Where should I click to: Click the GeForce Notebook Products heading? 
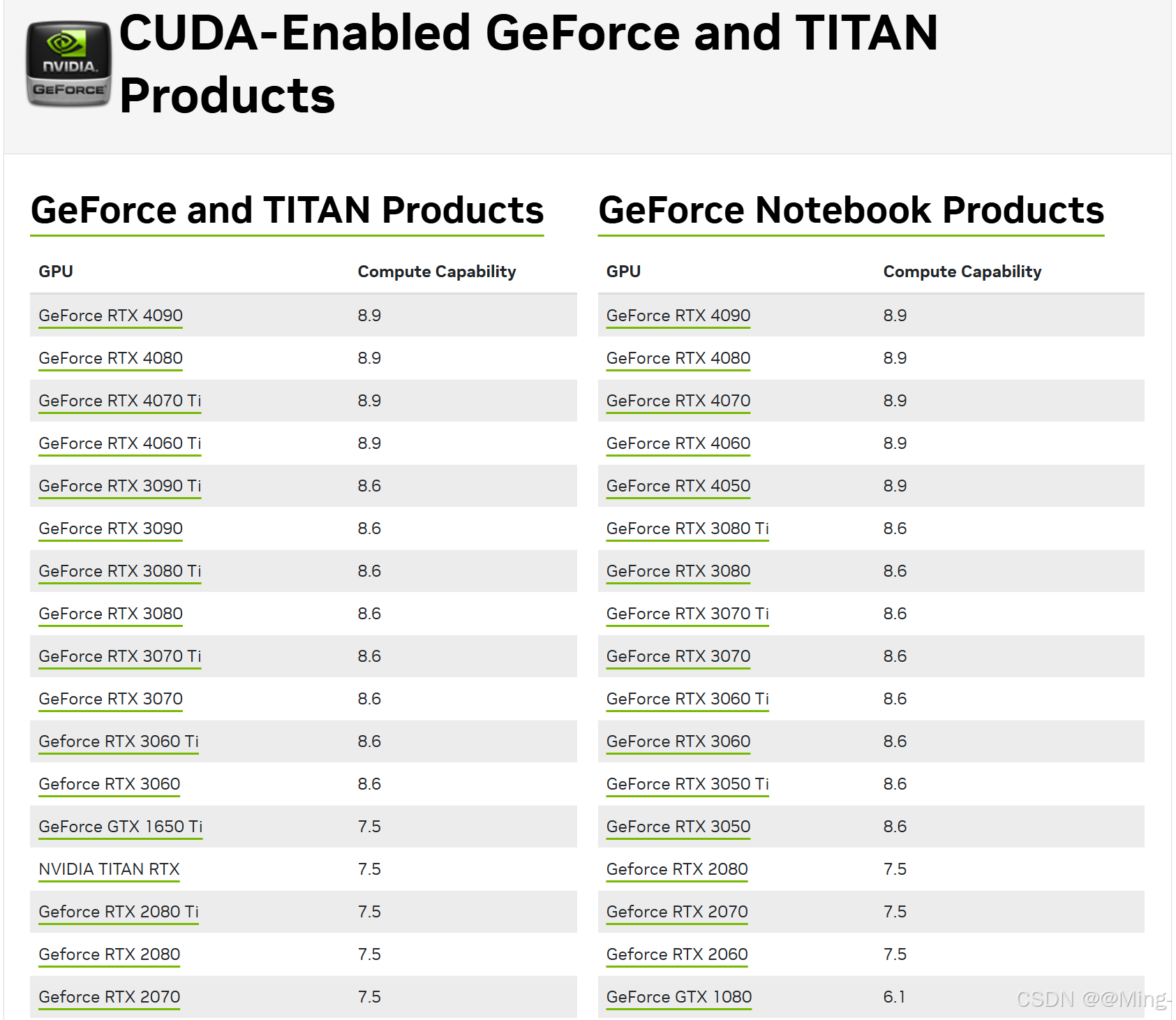851,210
